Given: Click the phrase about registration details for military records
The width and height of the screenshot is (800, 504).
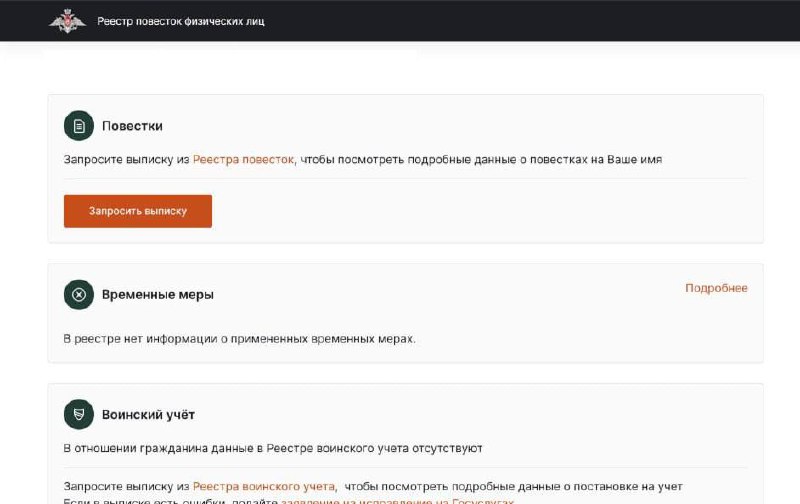Looking at the screenshot, I should [513, 487].
